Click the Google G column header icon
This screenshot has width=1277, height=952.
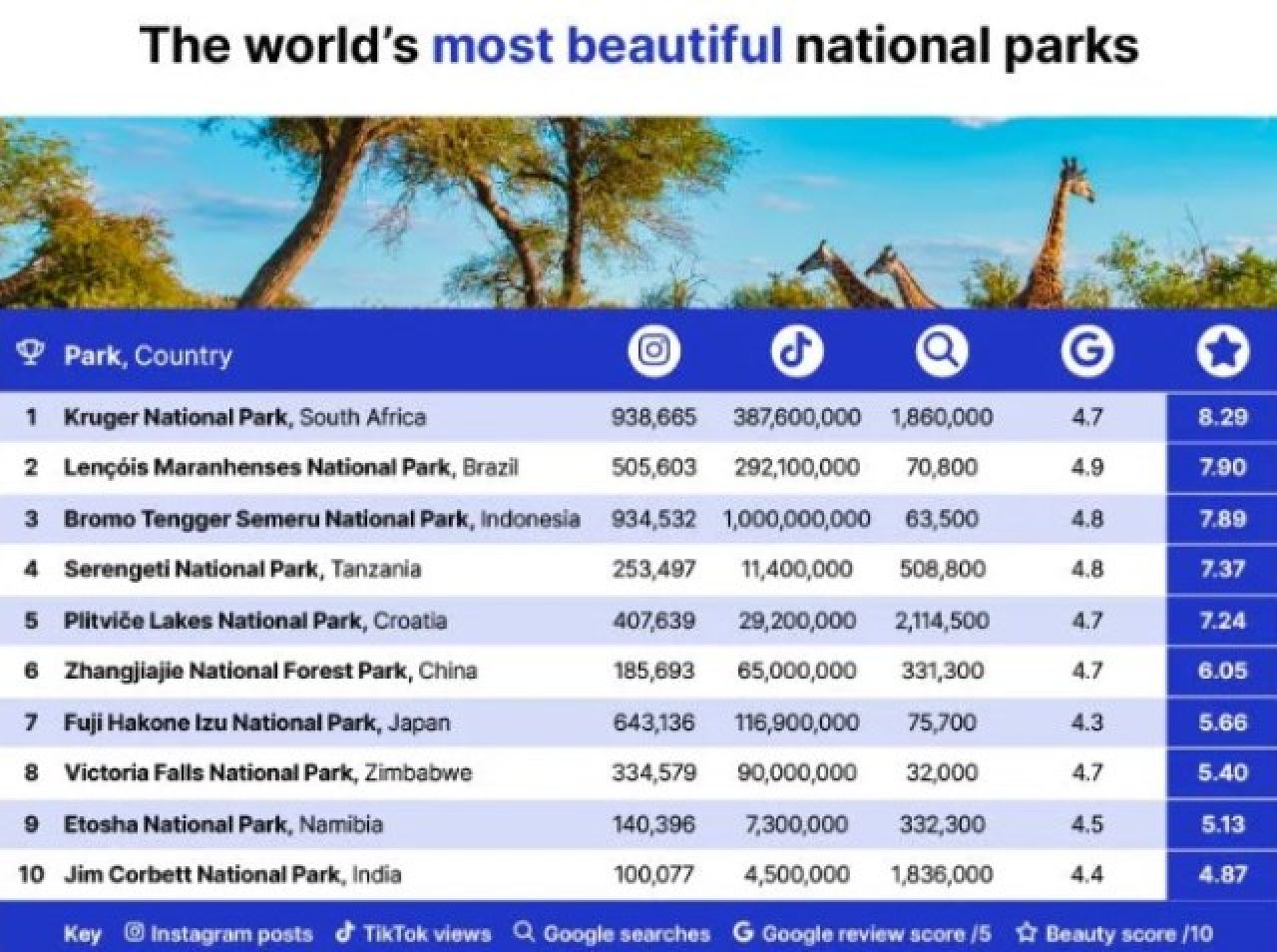1086,351
